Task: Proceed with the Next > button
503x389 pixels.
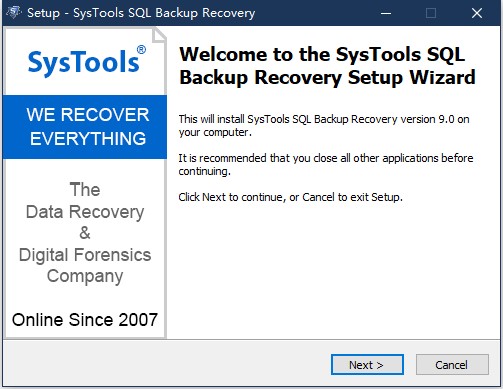Action: point(367,365)
